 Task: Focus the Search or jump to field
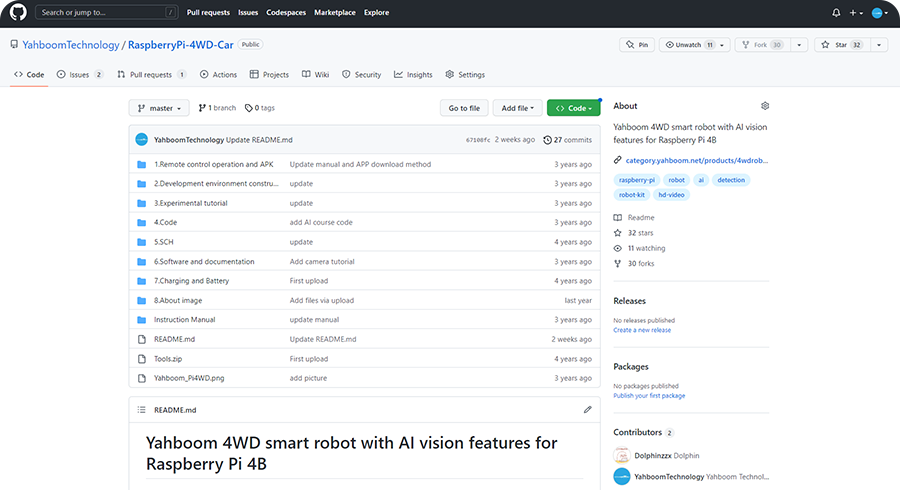pyautogui.click(x=107, y=12)
